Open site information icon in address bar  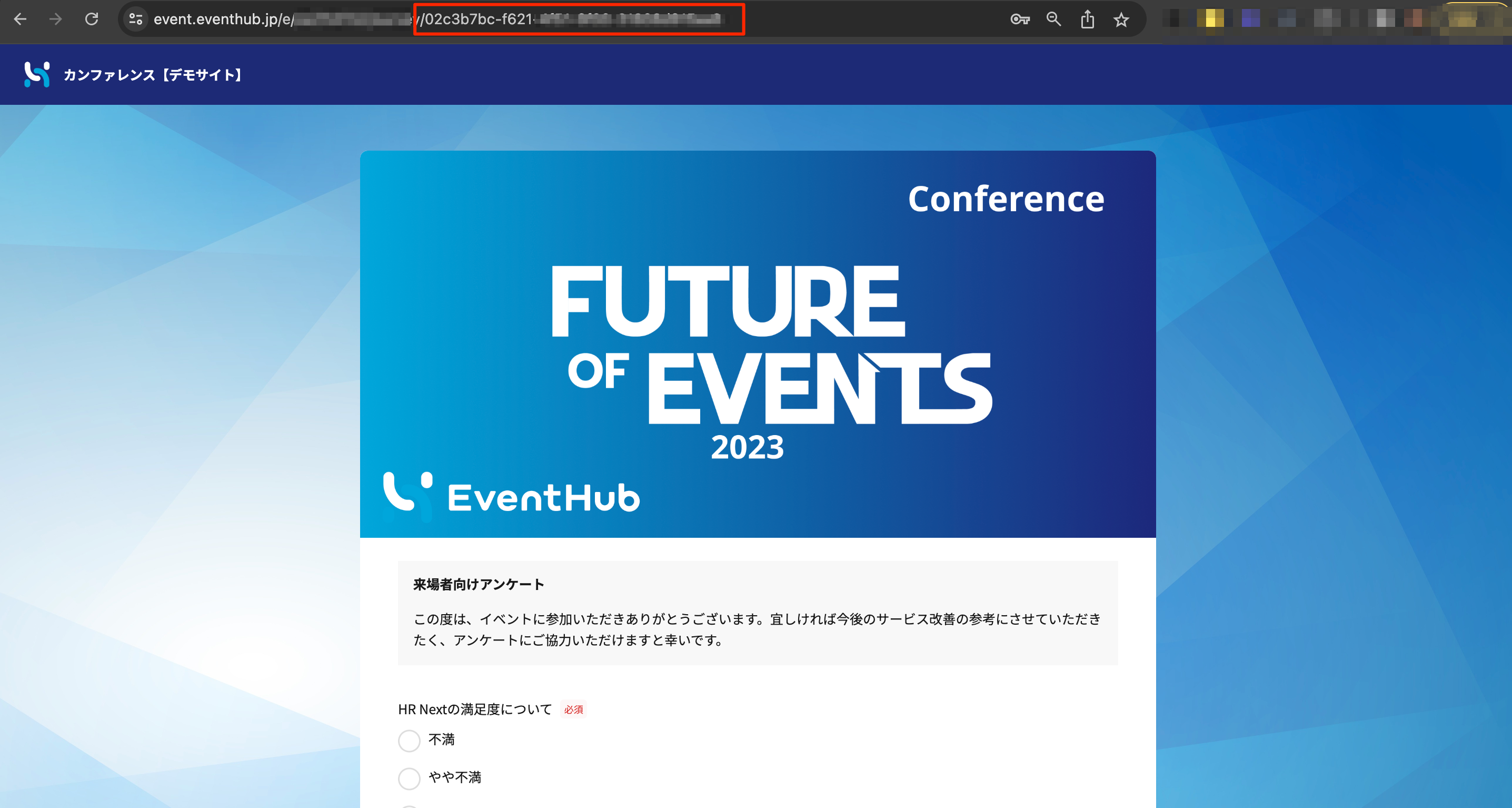(136, 19)
